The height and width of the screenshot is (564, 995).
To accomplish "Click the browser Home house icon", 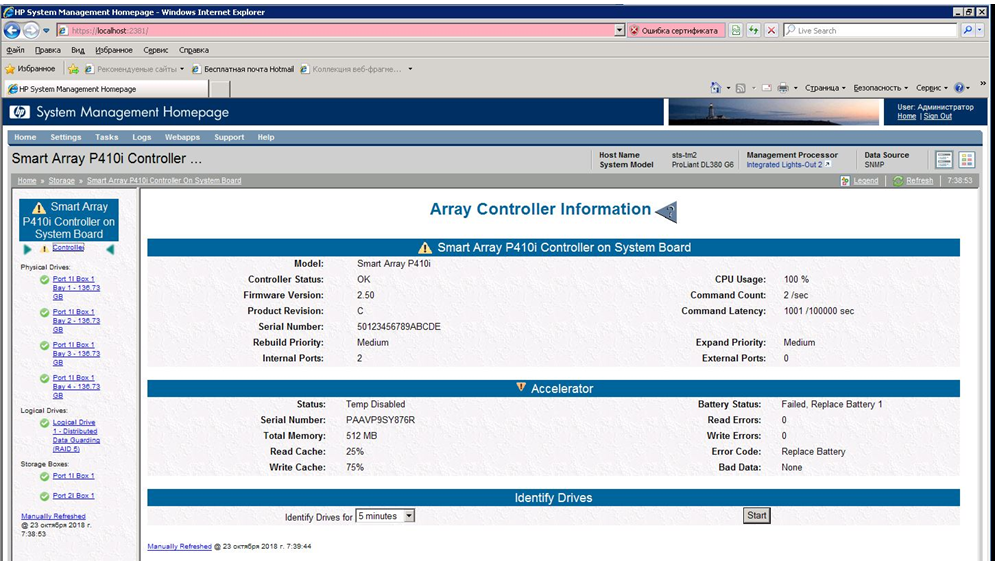I will pos(716,88).
